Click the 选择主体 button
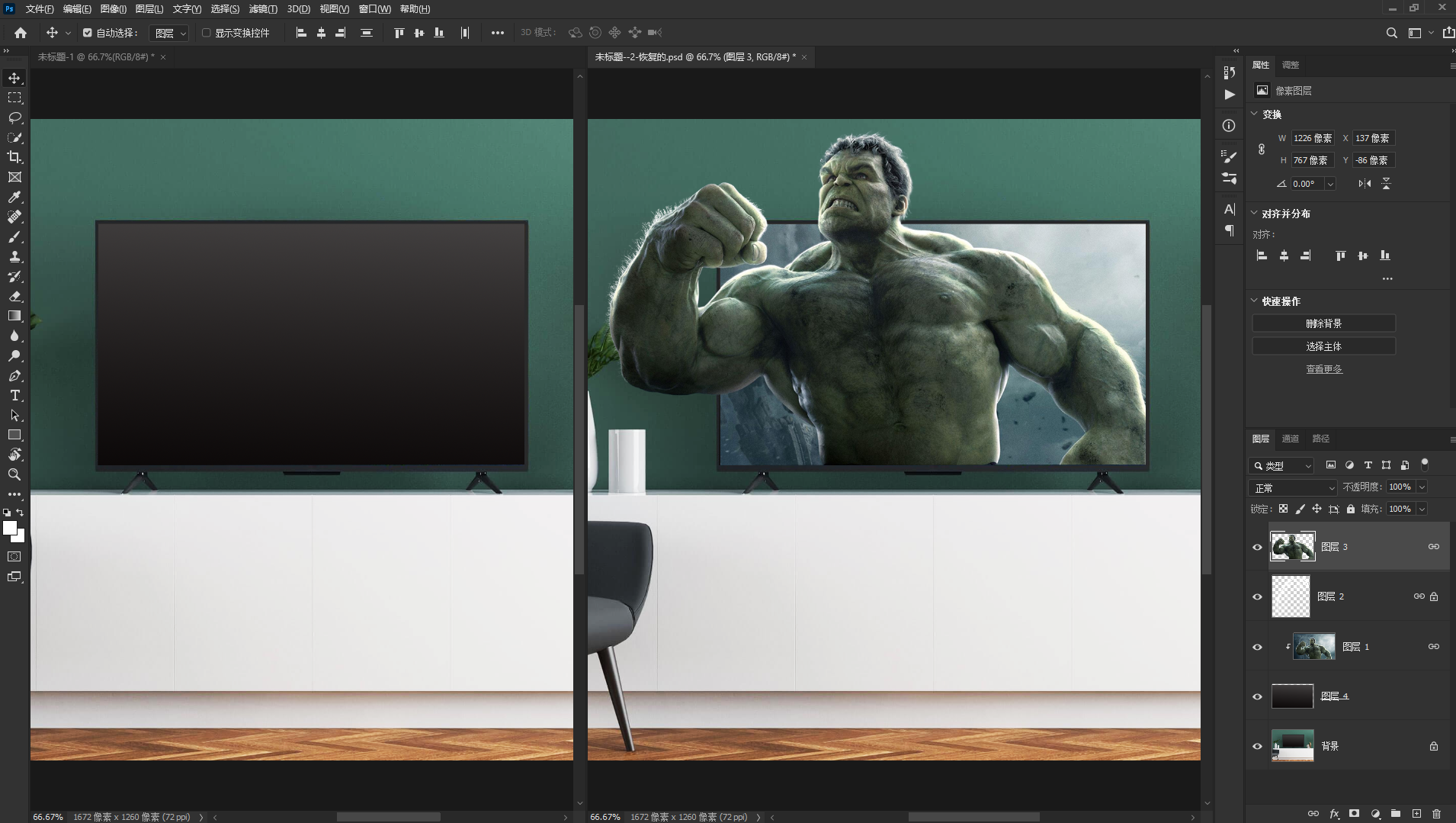Screen dimensions: 1456x823 (x=1324, y=346)
